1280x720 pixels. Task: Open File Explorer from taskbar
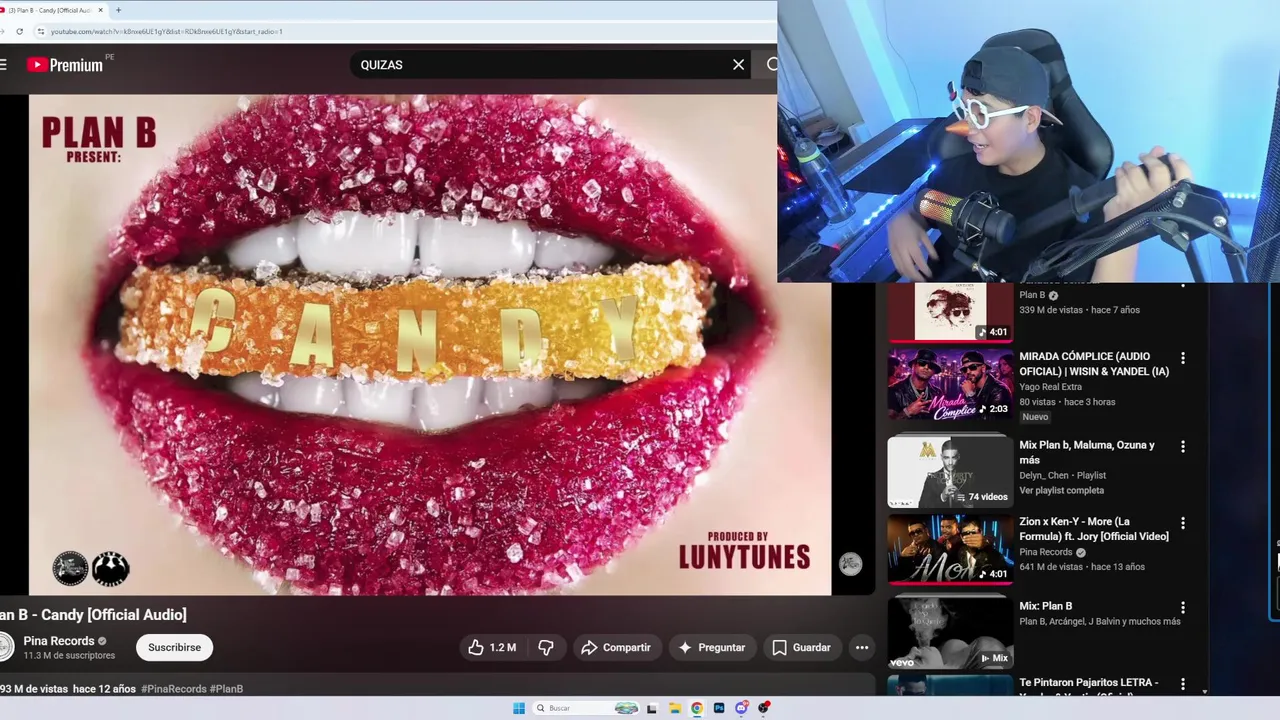coord(675,708)
